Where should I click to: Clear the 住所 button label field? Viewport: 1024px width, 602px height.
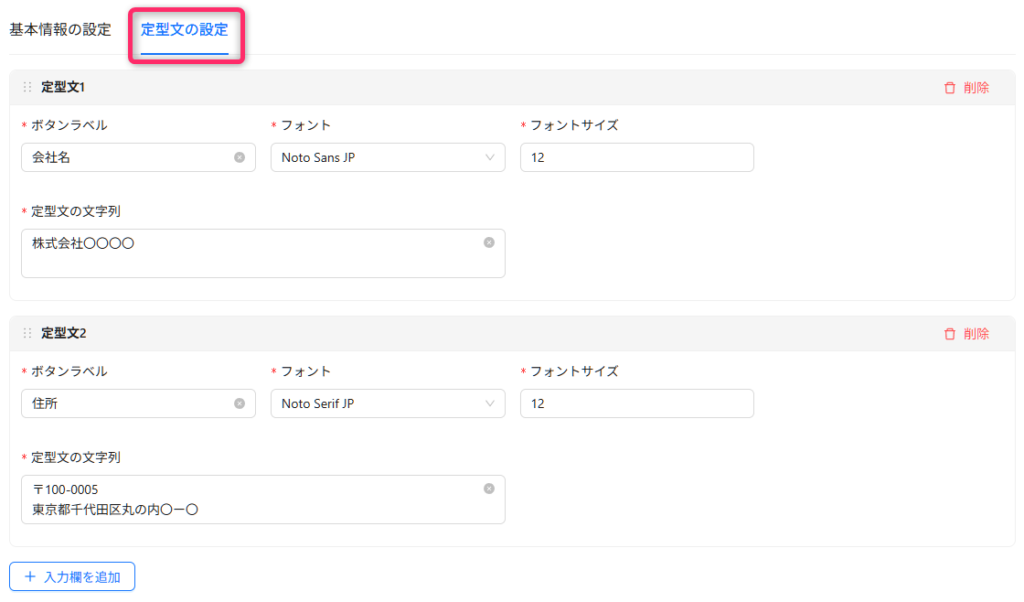point(239,403)
